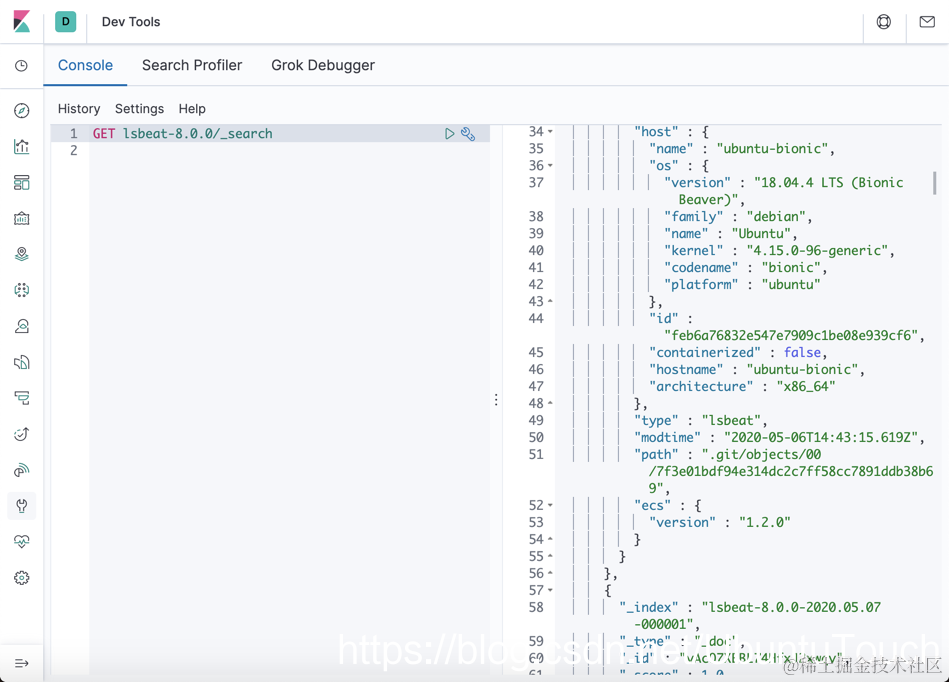Open Metrics icon in sidebar
Viewport: 949px width, 682px height.
(x=21, y=326)
